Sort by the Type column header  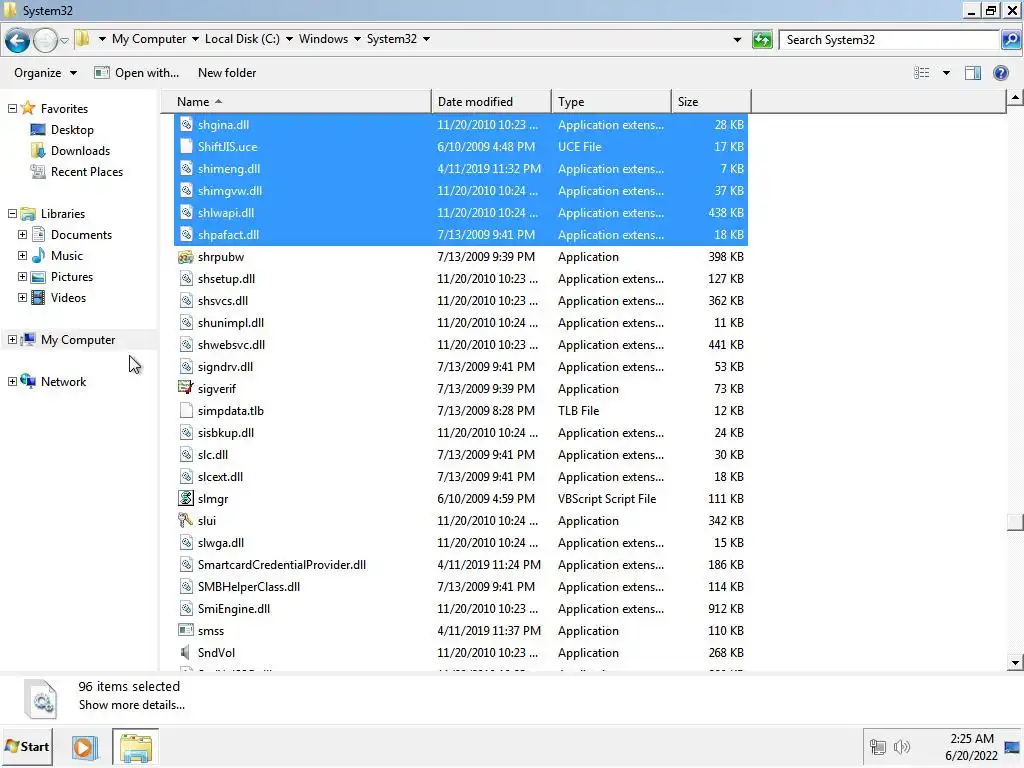(x=611, y=102)
